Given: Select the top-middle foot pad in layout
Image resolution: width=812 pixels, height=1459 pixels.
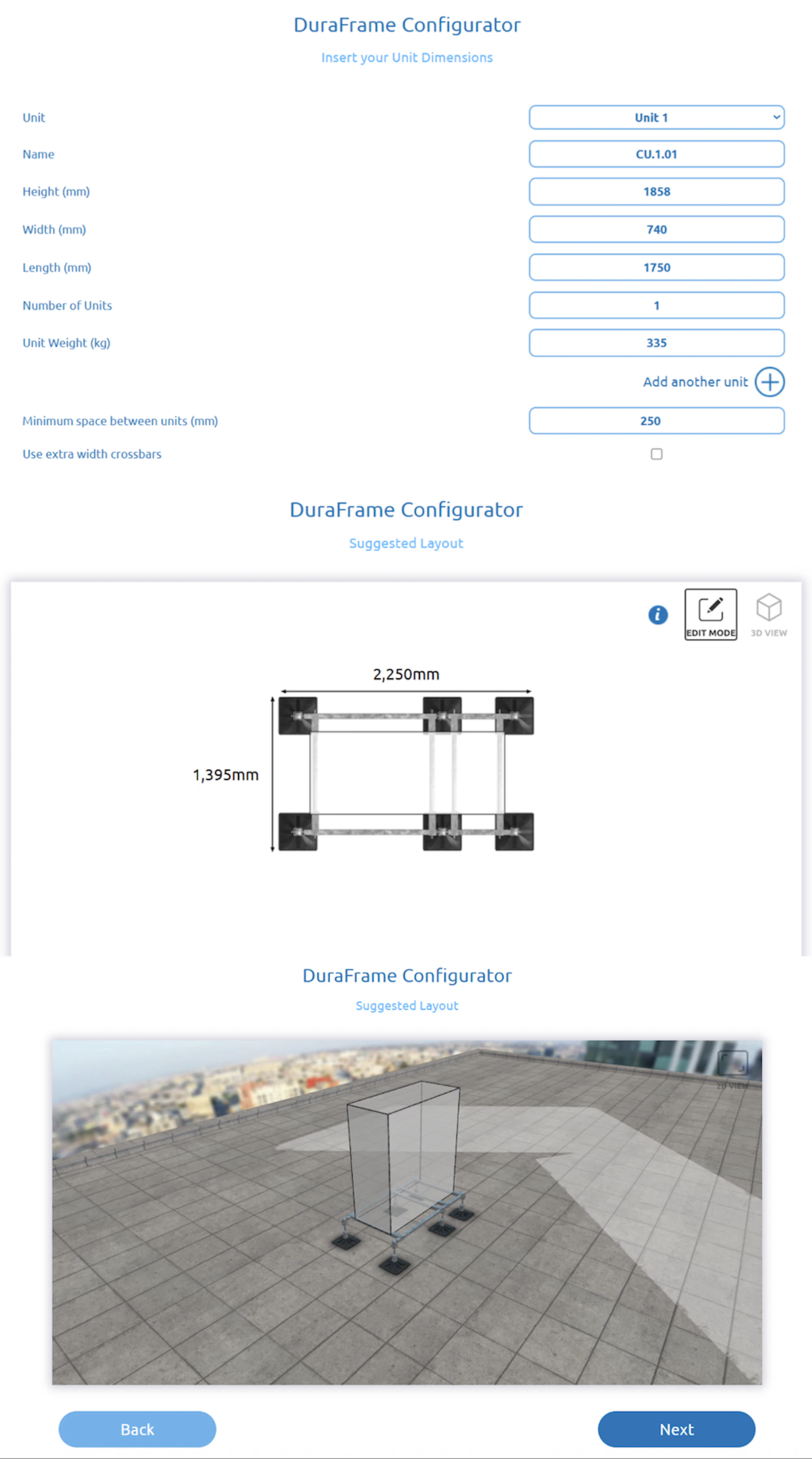Looking at the screenshot, I should coord(442,716).
